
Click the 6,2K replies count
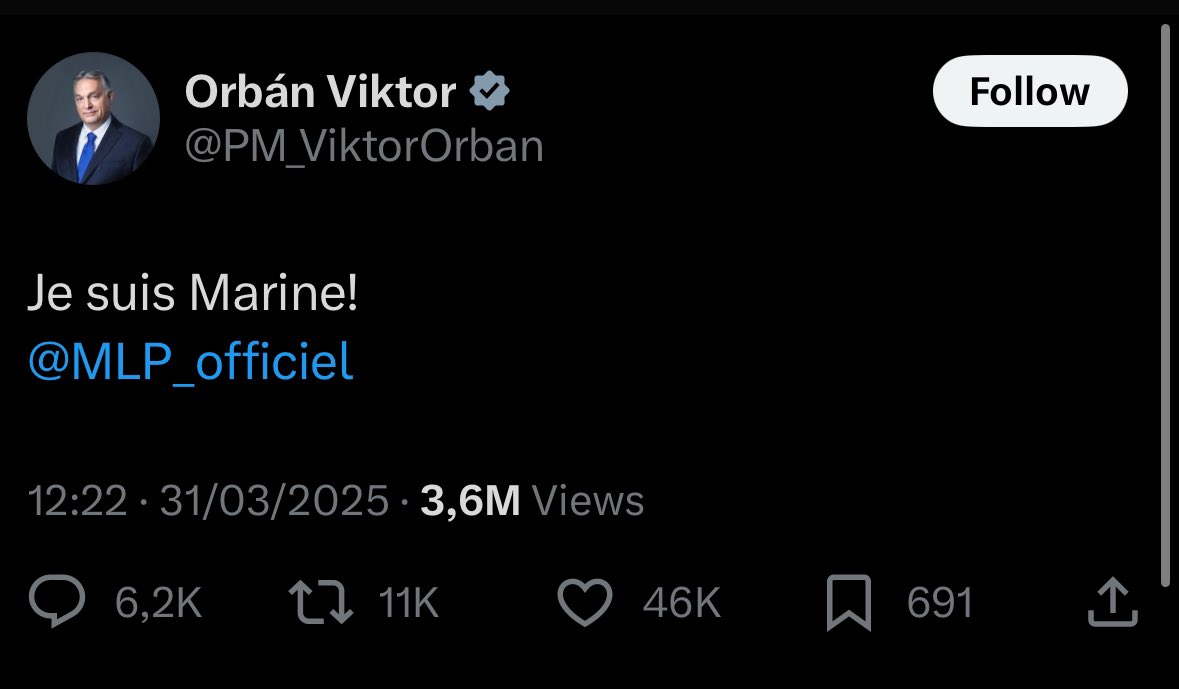click(159, 603)
